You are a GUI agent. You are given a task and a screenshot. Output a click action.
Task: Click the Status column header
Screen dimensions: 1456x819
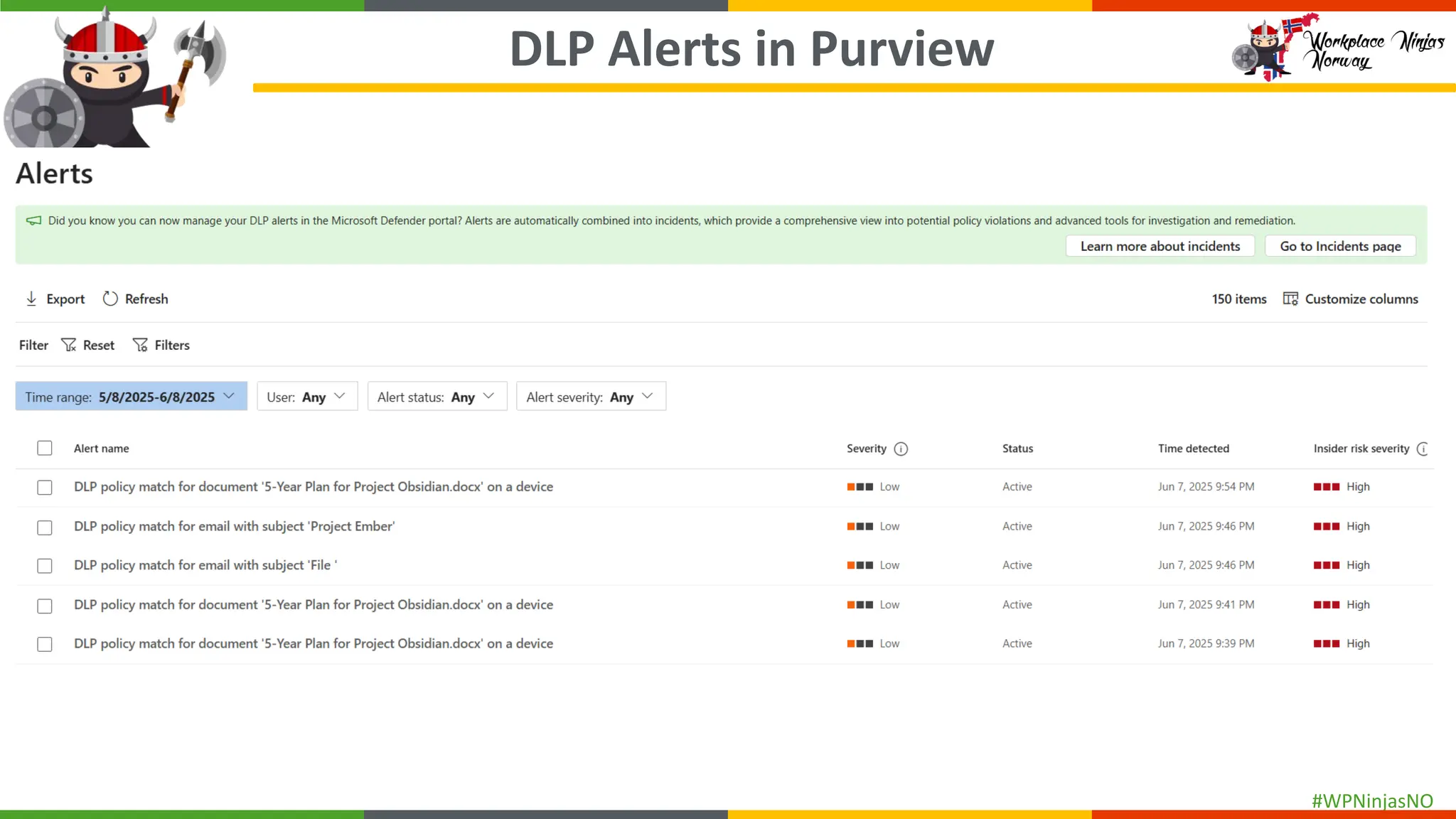1017,449
